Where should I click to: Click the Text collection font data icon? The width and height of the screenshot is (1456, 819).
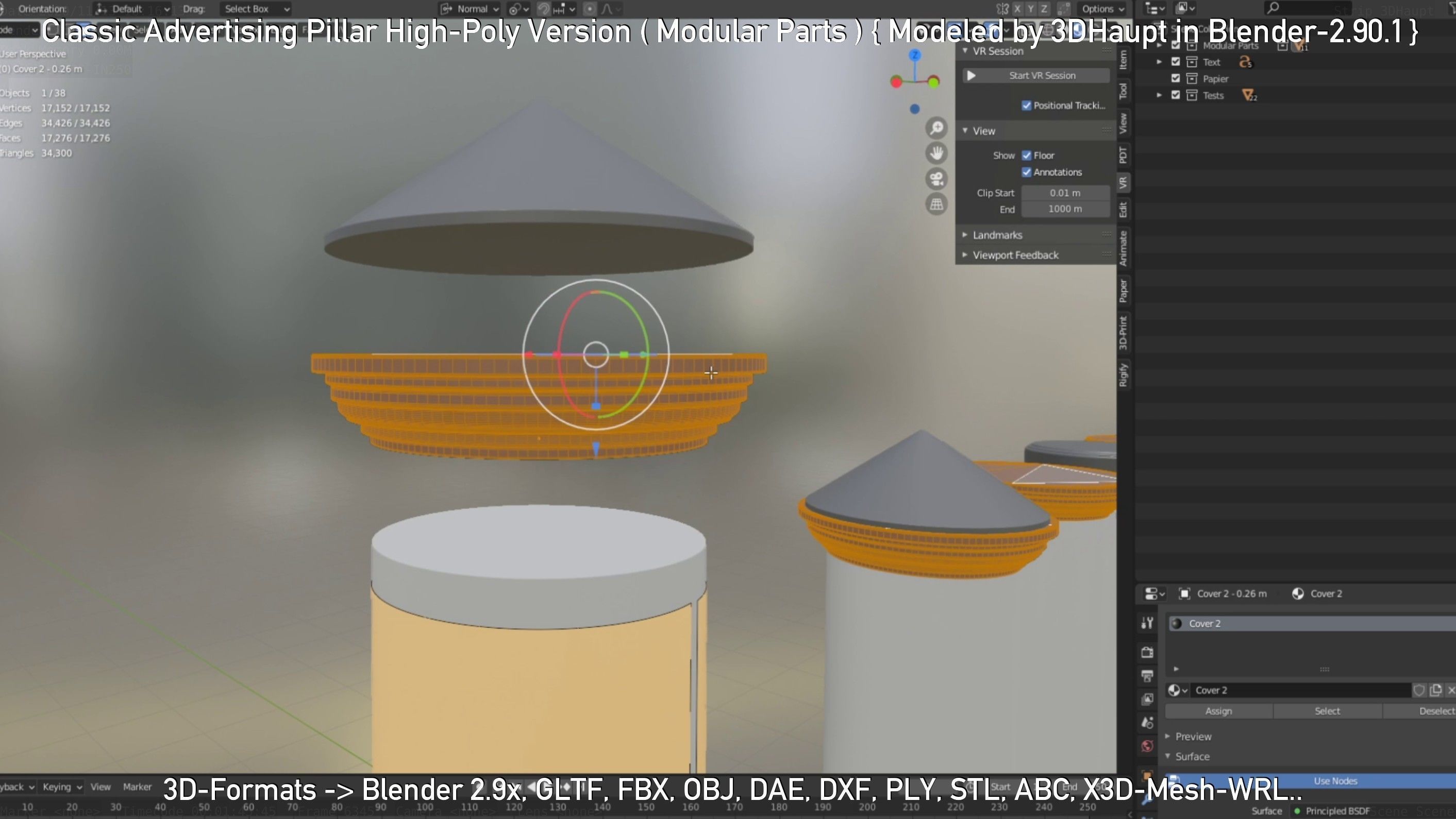point(1246,62)
